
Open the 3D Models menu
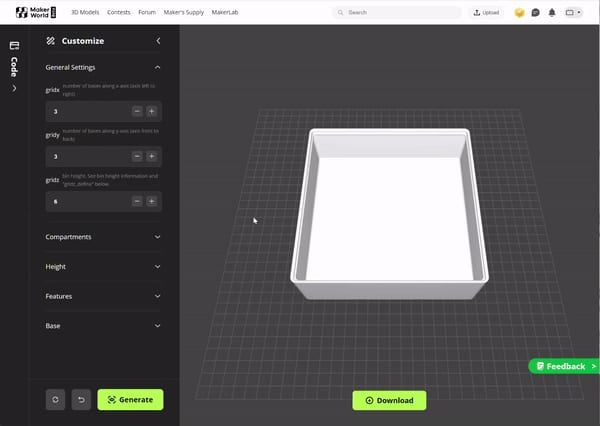coord(85,12)
